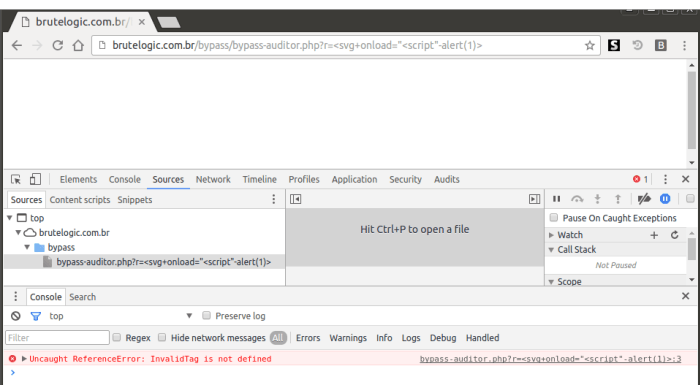Viewport: 700px width, 385px height.
Task: Click the browser forward arrow
Action: coord(37,46)
